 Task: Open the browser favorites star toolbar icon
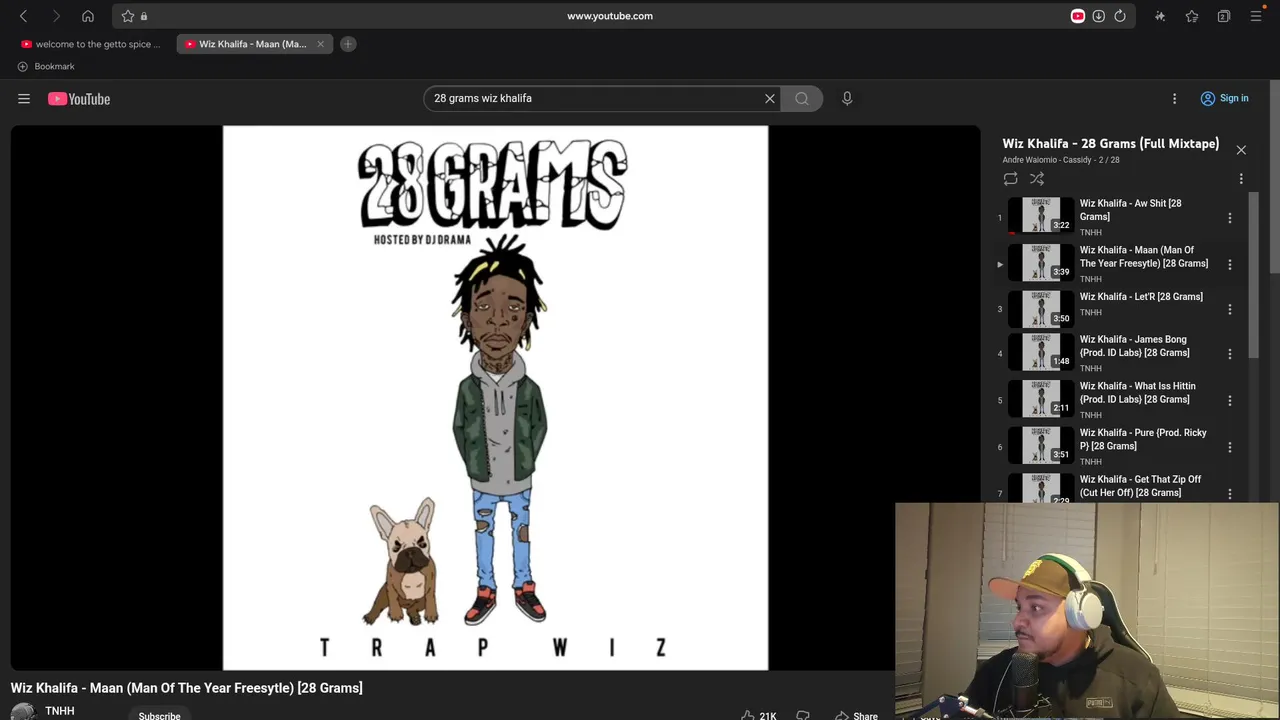tap(1192, 16)
